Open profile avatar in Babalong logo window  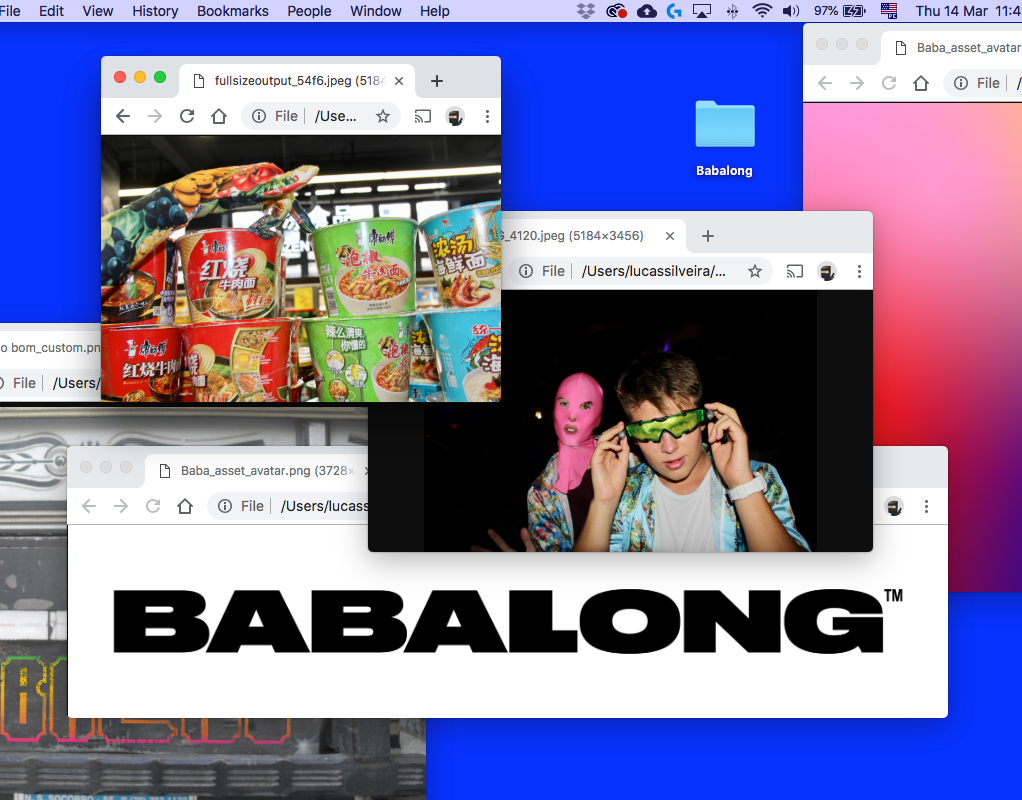coord(894,507)
